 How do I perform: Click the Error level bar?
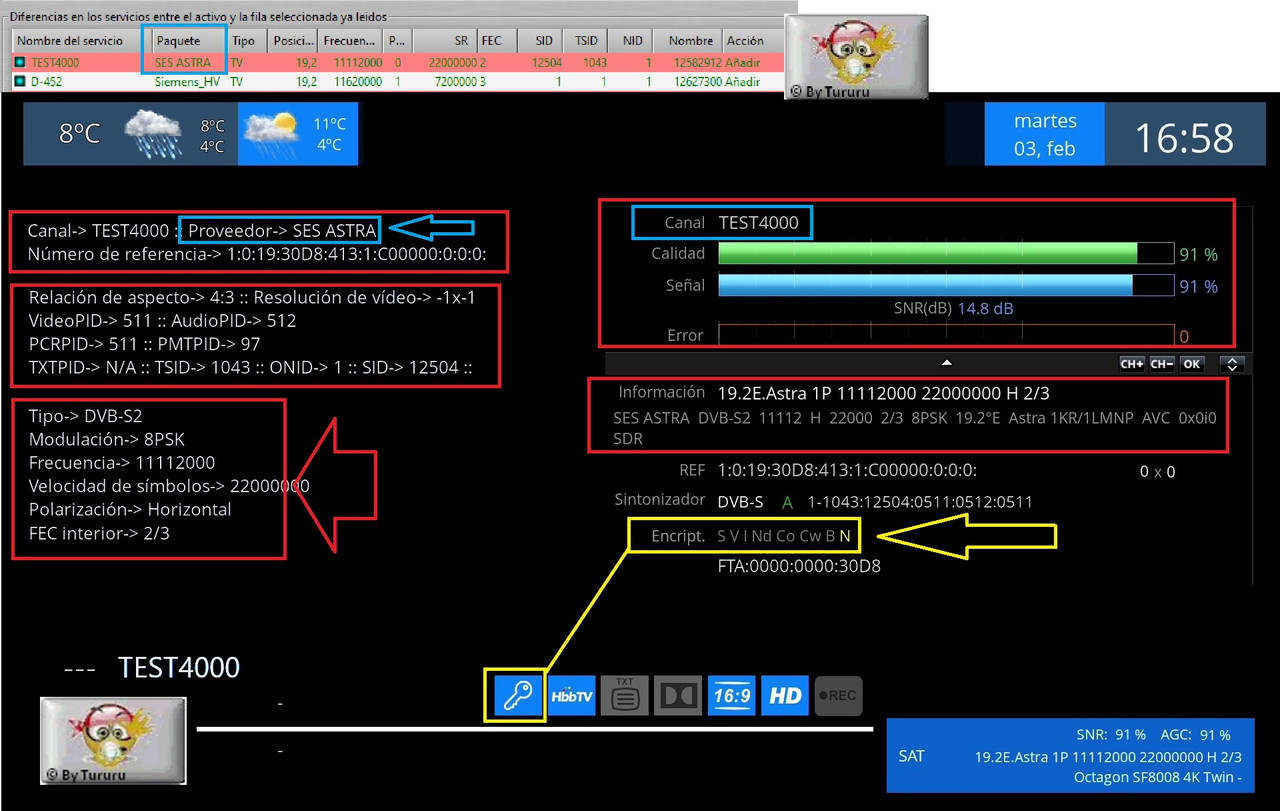pos(946,336)
